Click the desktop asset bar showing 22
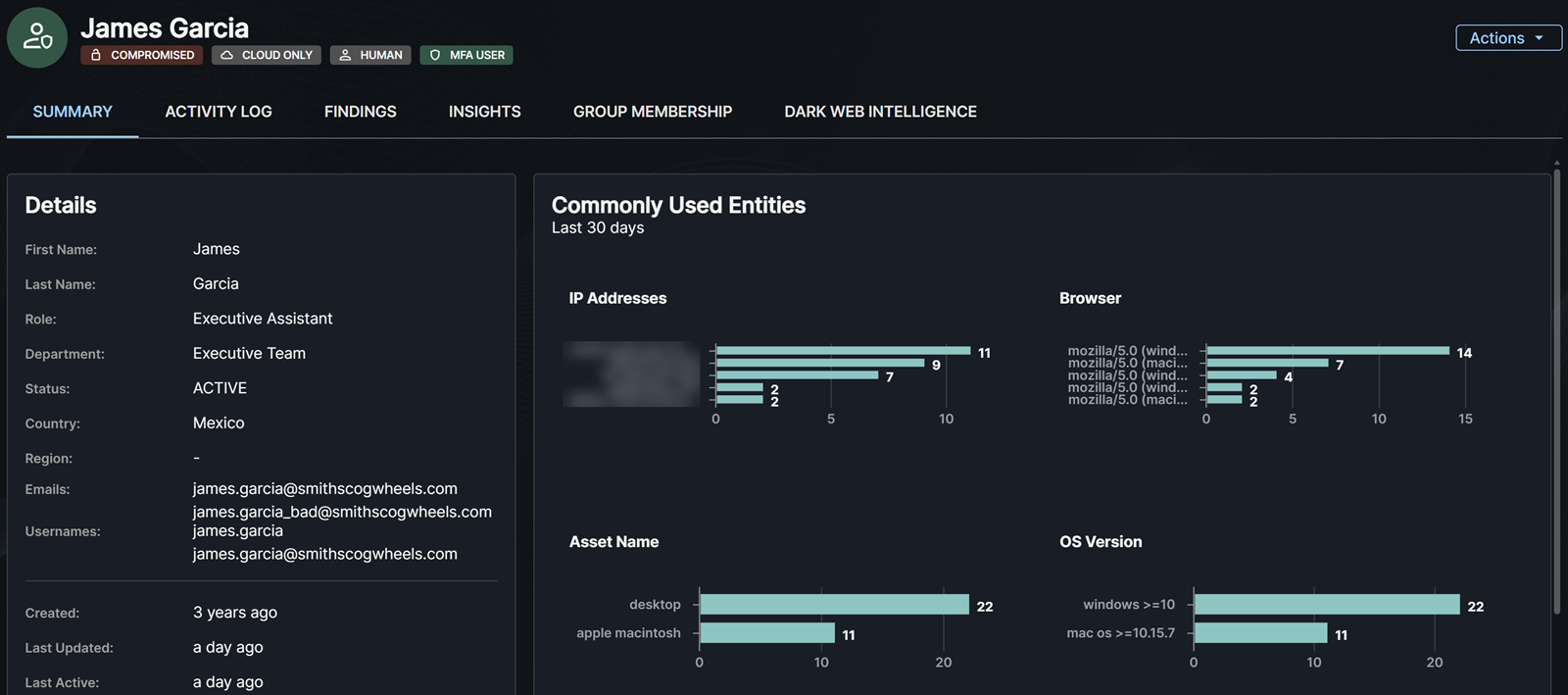Image resolution: width=1568 pixels, height=695 pixels. [x=834, y=605]
